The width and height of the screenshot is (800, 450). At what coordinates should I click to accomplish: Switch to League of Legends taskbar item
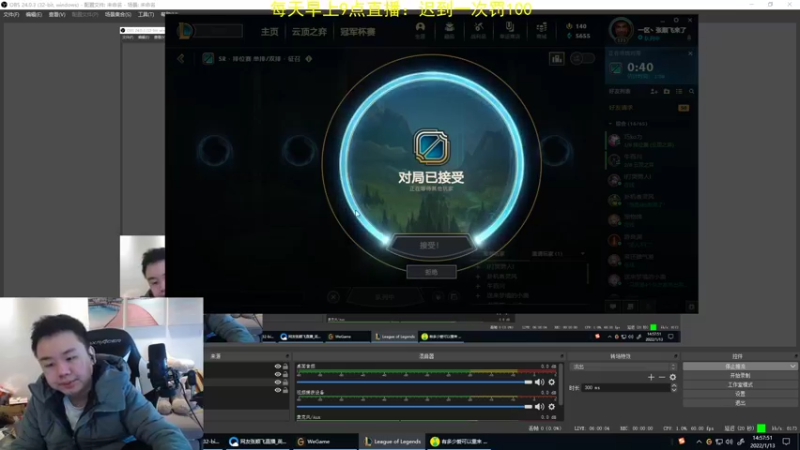[x=393, y=441]
